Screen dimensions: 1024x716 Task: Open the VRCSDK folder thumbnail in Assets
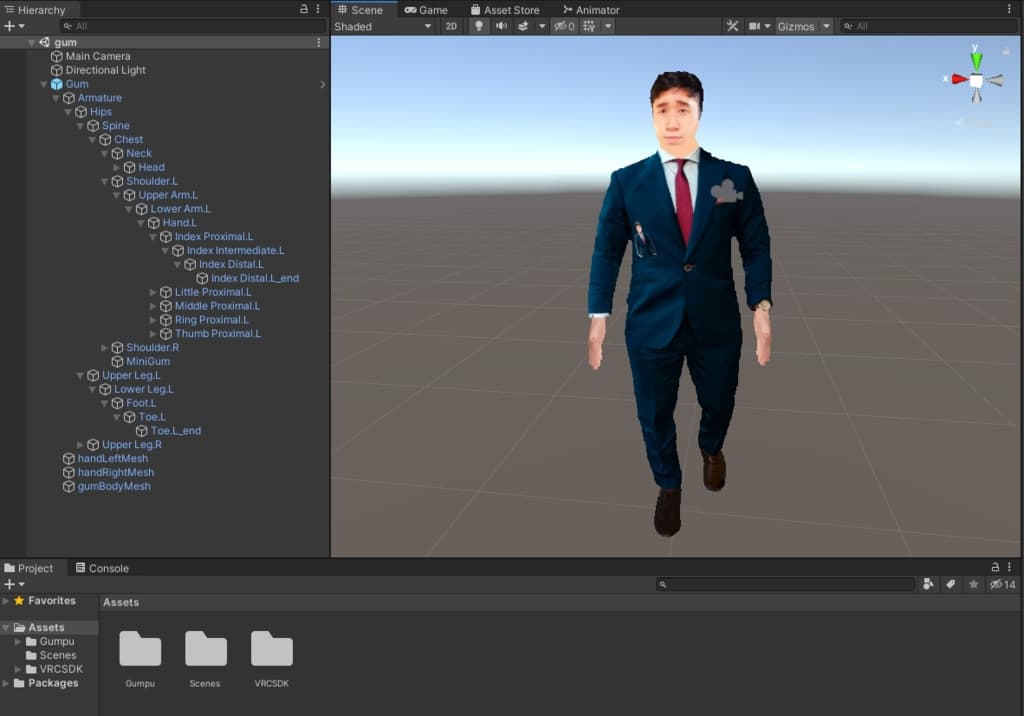[x=271, y=650]
